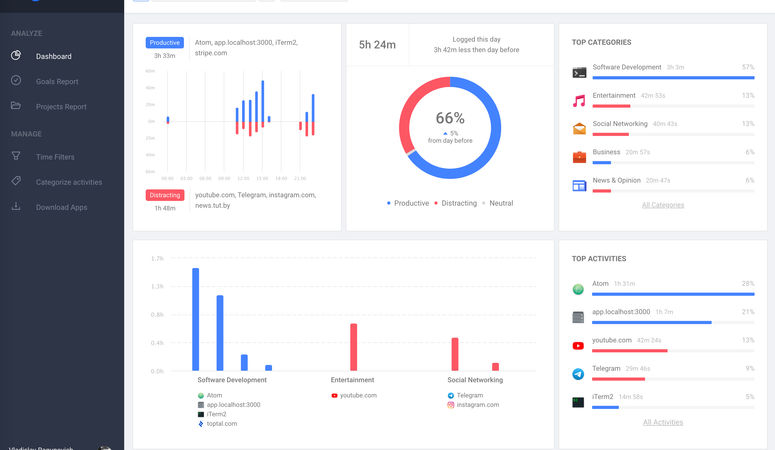
Task: Click the Software Development progress bar
Action: click(x=673, y=78)
